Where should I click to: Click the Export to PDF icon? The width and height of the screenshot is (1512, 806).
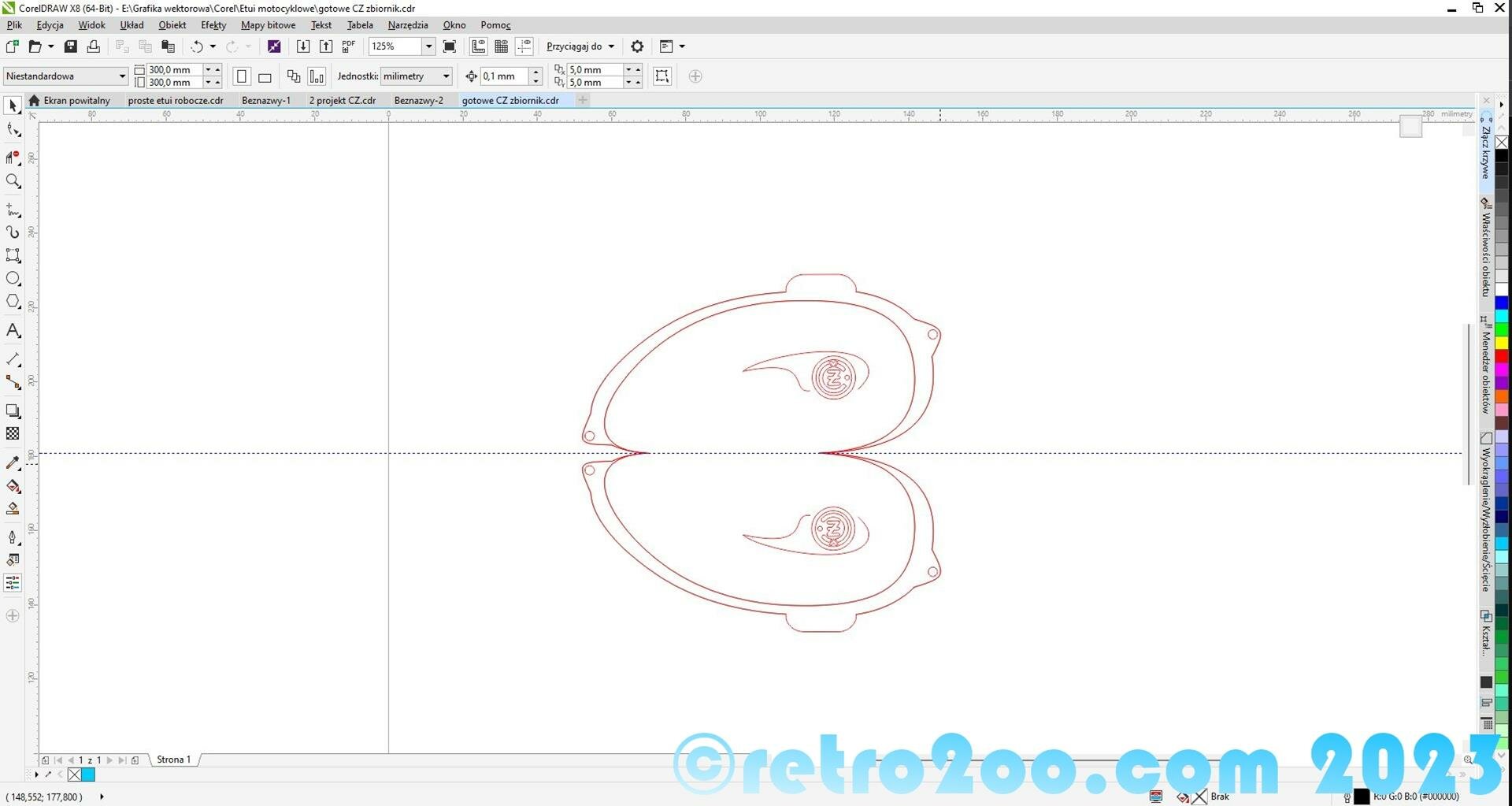click(349, 46)
